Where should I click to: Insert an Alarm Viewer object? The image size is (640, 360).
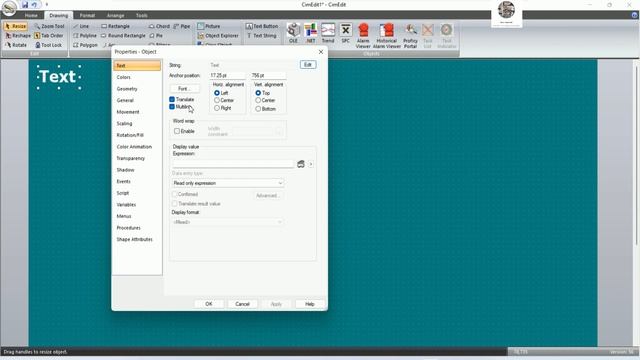click(x=363, y=36)
